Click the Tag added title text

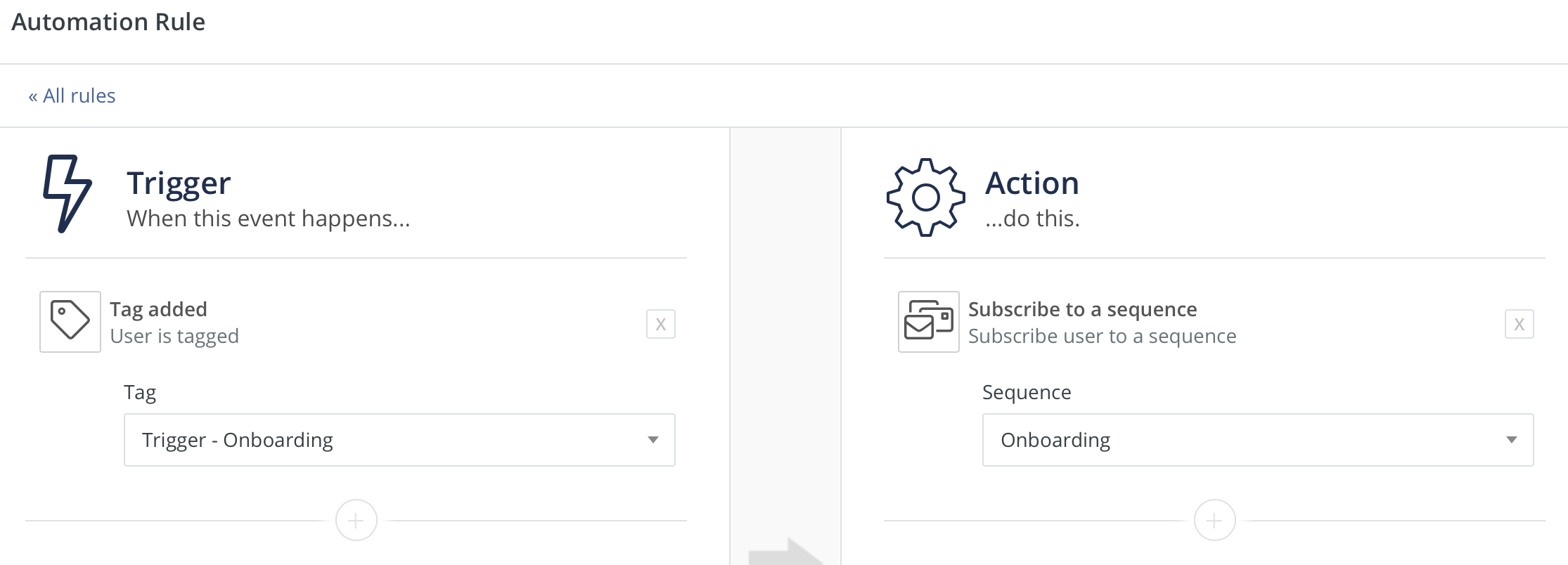[x=158, y=309]
